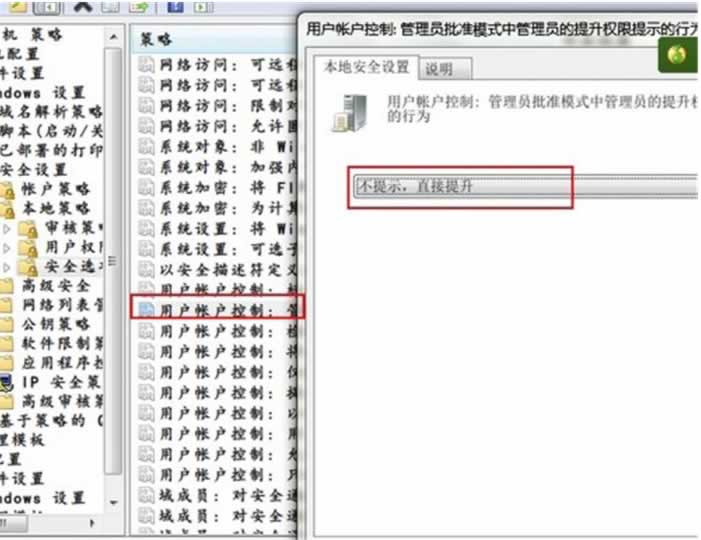Screen dimensions: 701x540
Task: Click the policy icon of 网络访问: 允许 row
Action: (x=146, y=127)
